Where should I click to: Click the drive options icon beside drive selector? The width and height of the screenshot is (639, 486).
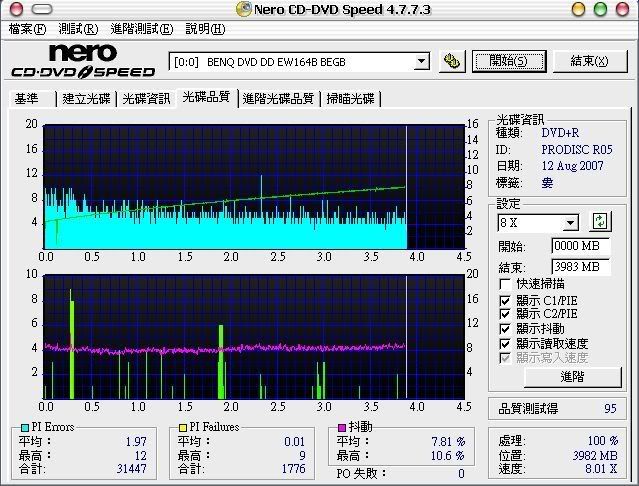(452, 62)
